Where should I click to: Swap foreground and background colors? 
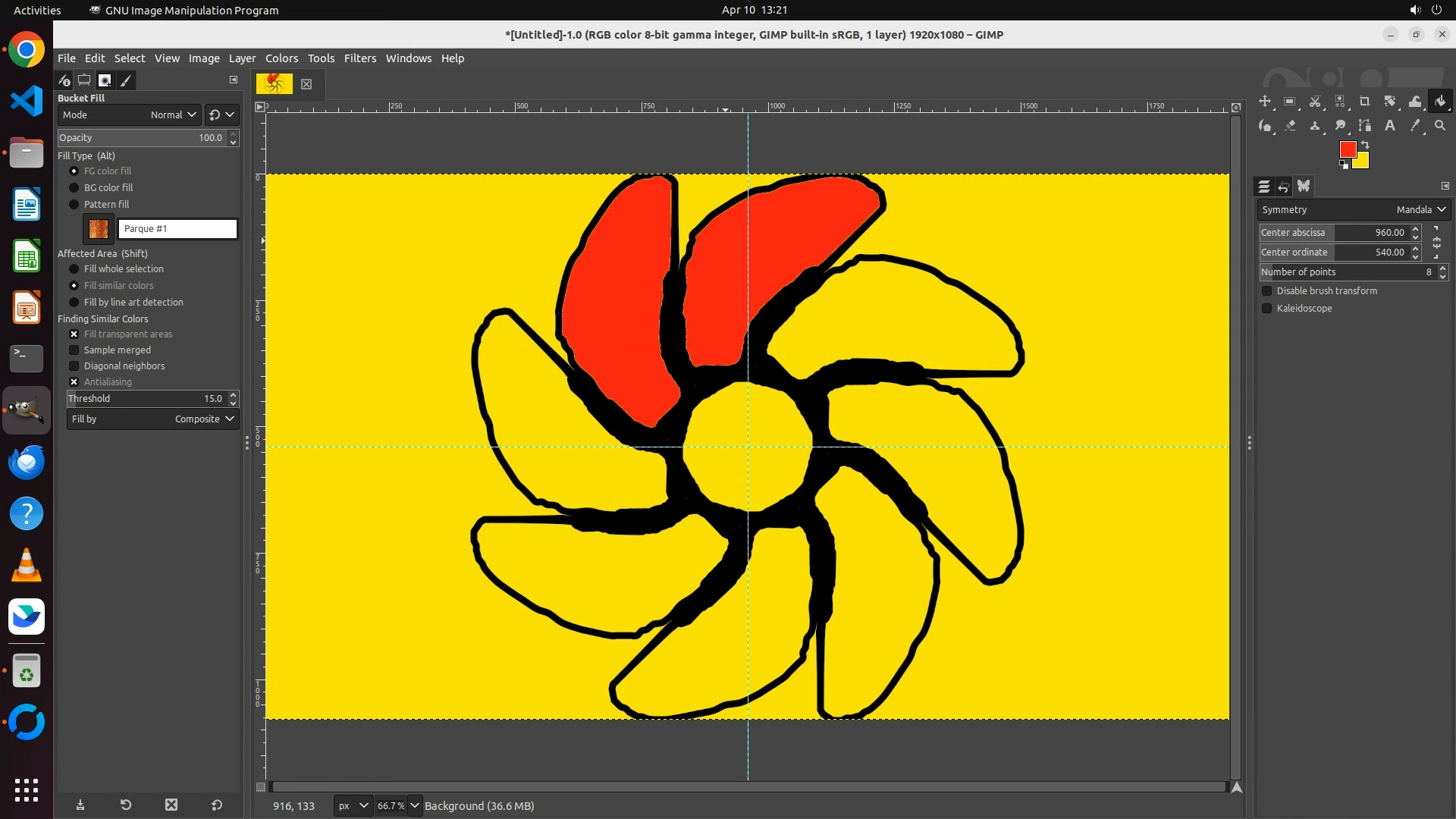click(x=1365, y=145)
